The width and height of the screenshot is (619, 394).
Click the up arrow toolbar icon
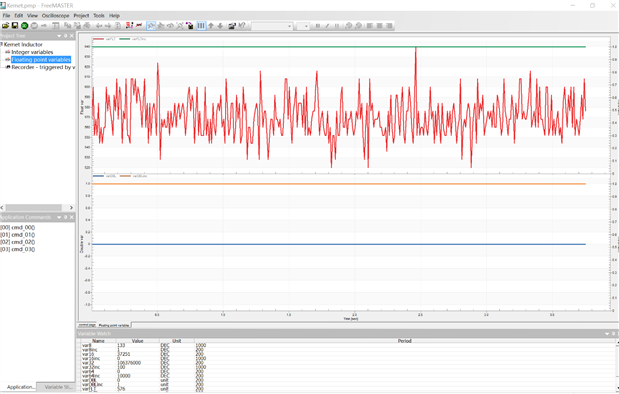coord(211,26)
